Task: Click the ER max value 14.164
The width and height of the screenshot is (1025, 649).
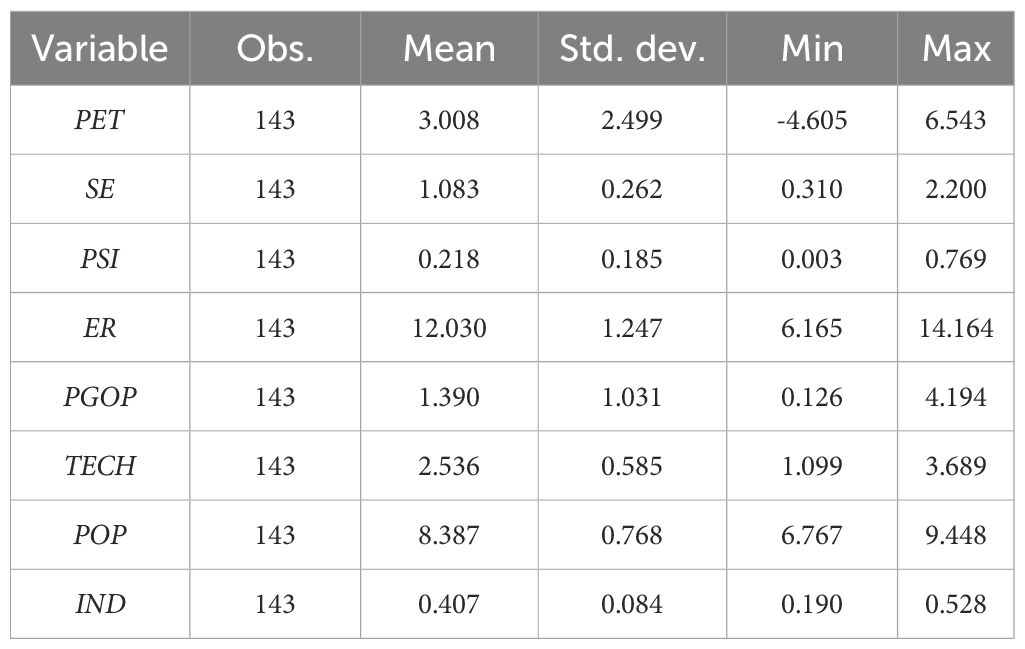Action: tap(956, 327)
